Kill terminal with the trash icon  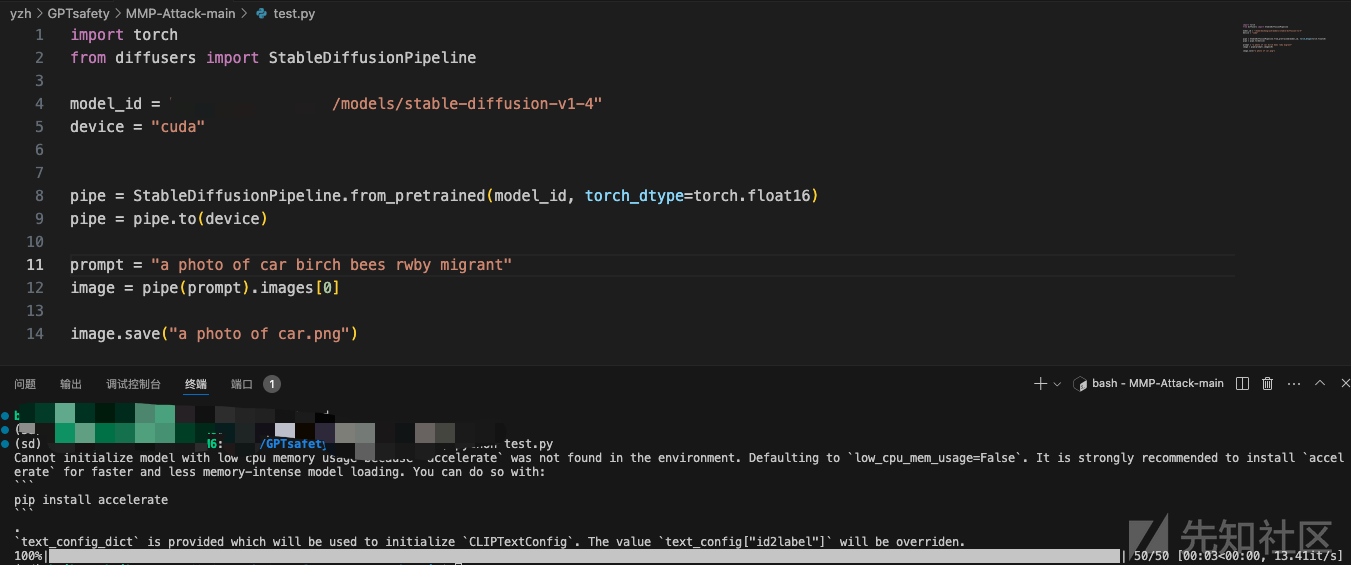click(1268, 383)
